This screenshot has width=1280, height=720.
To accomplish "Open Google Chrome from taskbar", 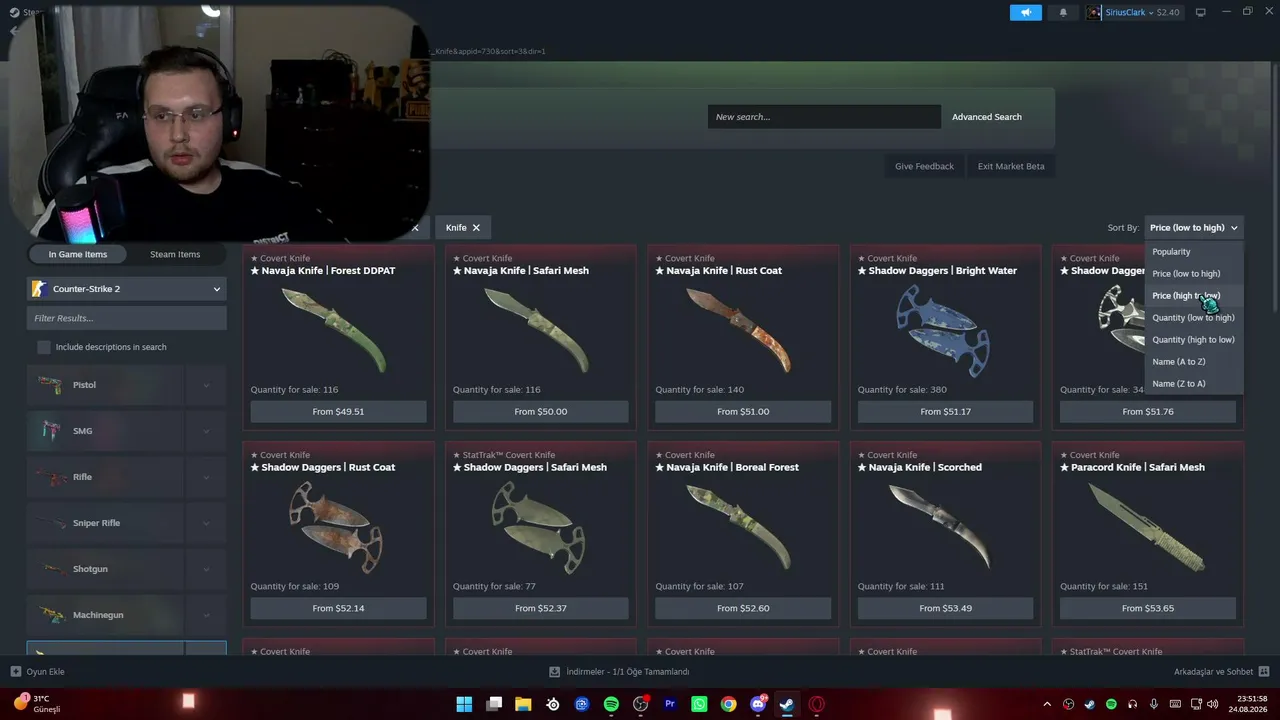I will pos(729,704).
